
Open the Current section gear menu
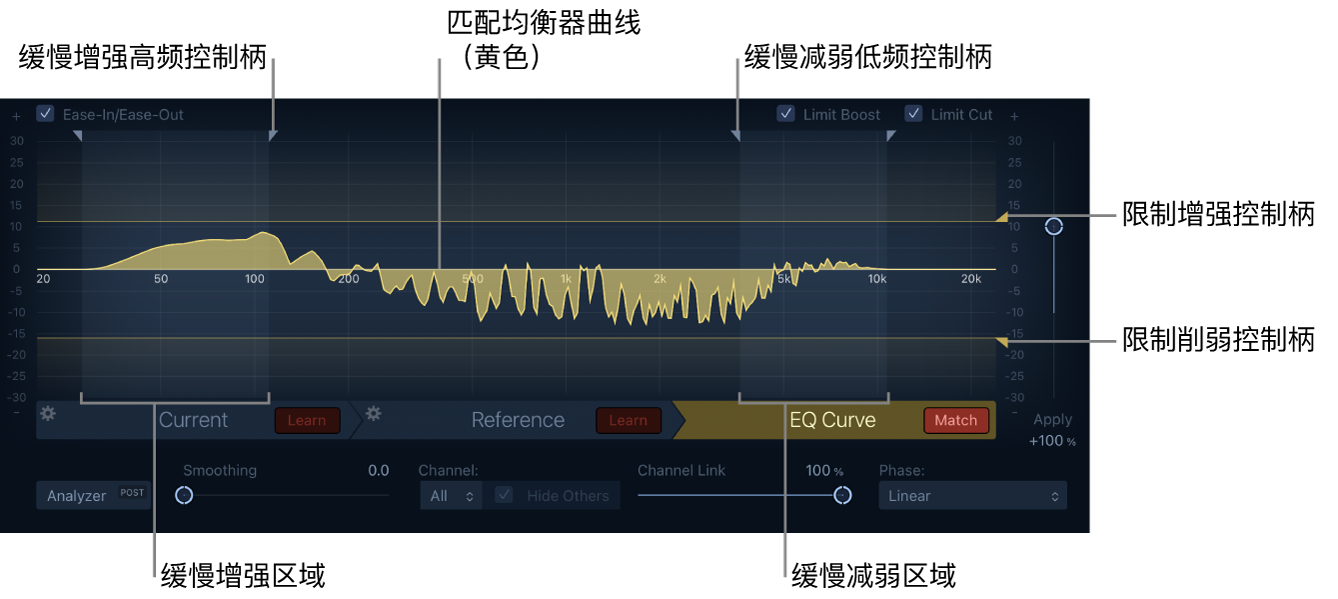coord(47,413)
